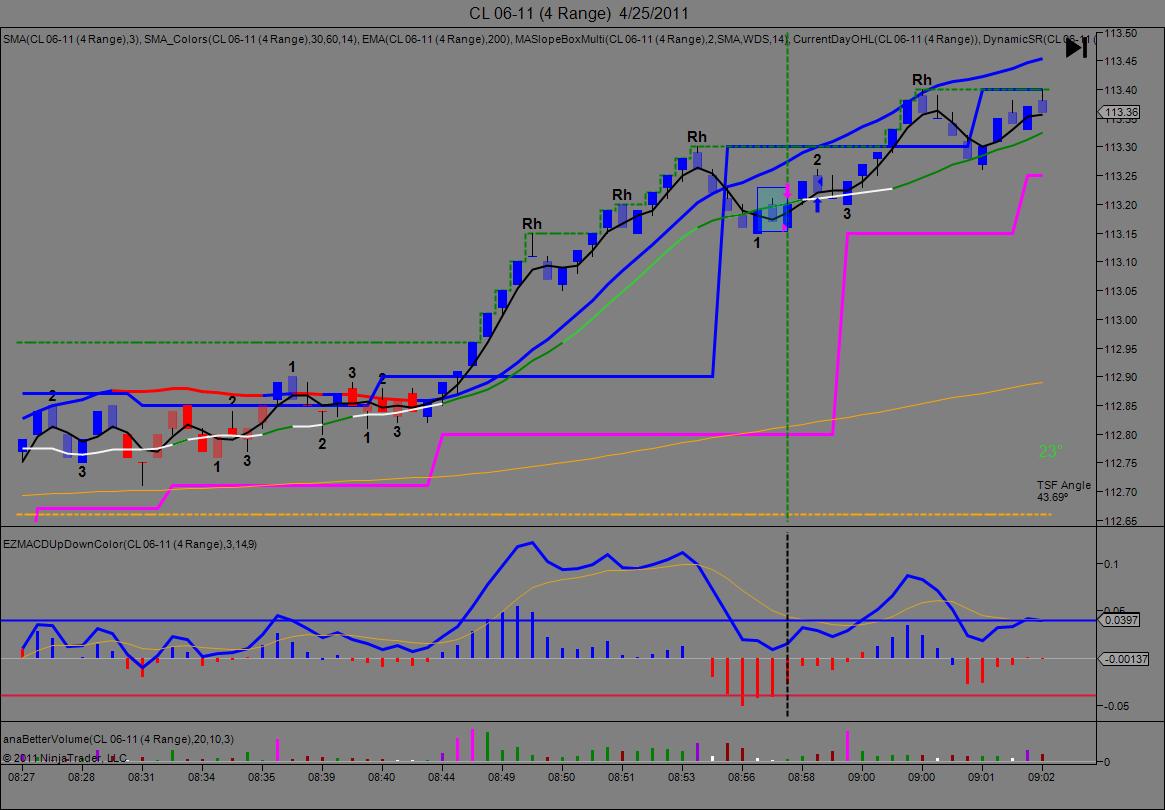Click the 112.80 price axis label
Screen dimensions: 1165x810
[x=1120, y=435]
